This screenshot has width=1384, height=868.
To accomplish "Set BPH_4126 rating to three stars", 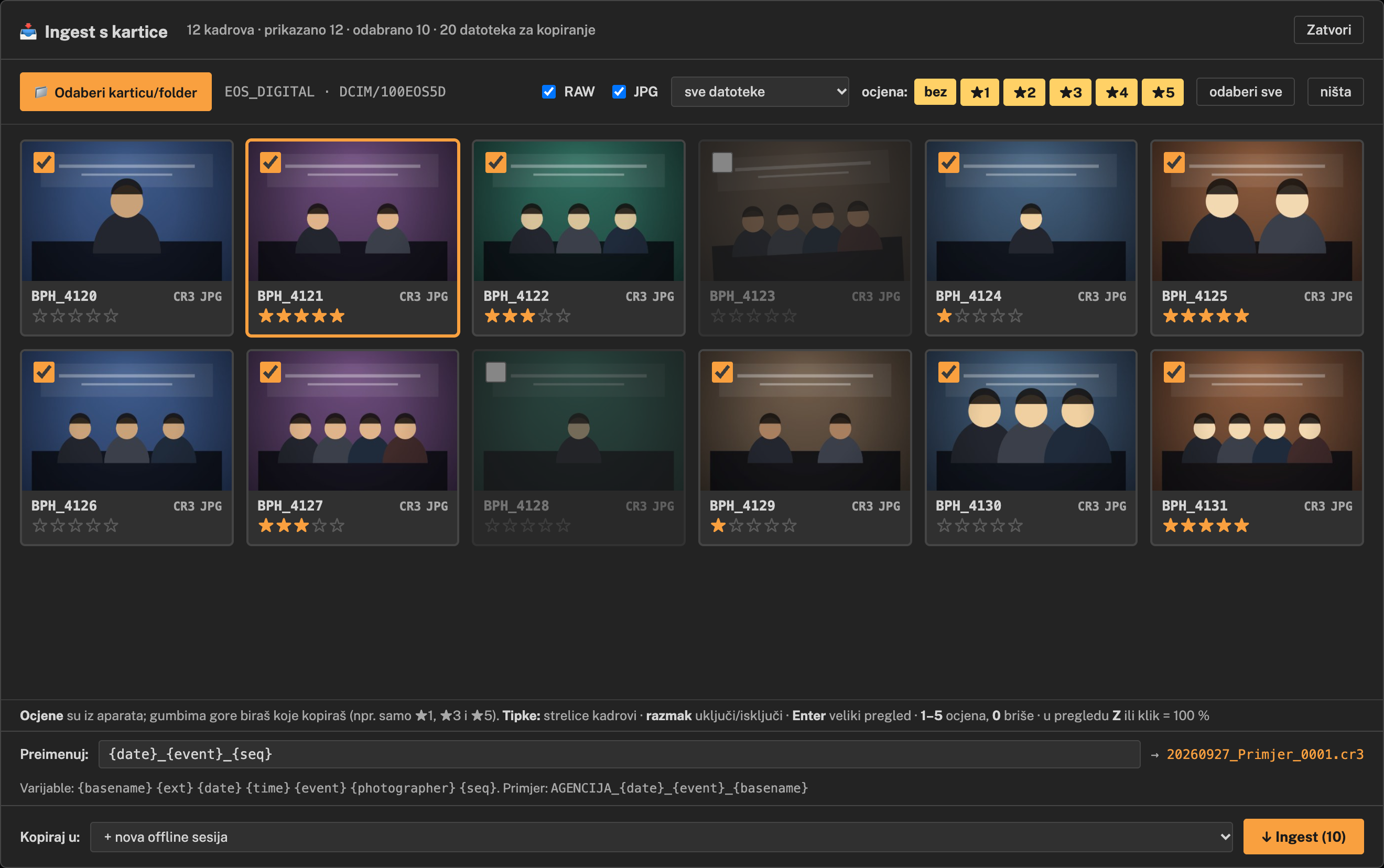I will pyautogui.click(x=75, y=525).
